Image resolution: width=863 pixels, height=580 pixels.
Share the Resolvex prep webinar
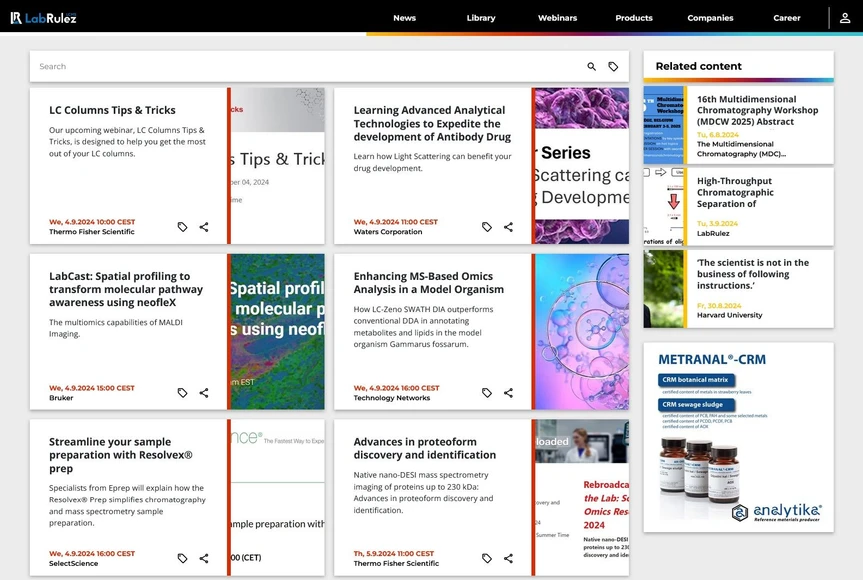(204, 558)
